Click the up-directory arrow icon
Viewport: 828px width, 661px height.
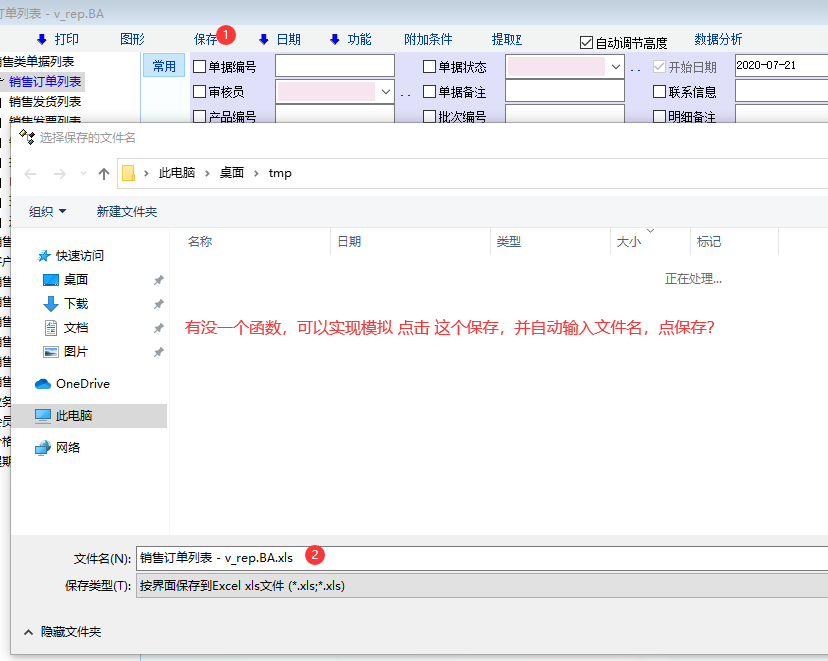[104, 174]
